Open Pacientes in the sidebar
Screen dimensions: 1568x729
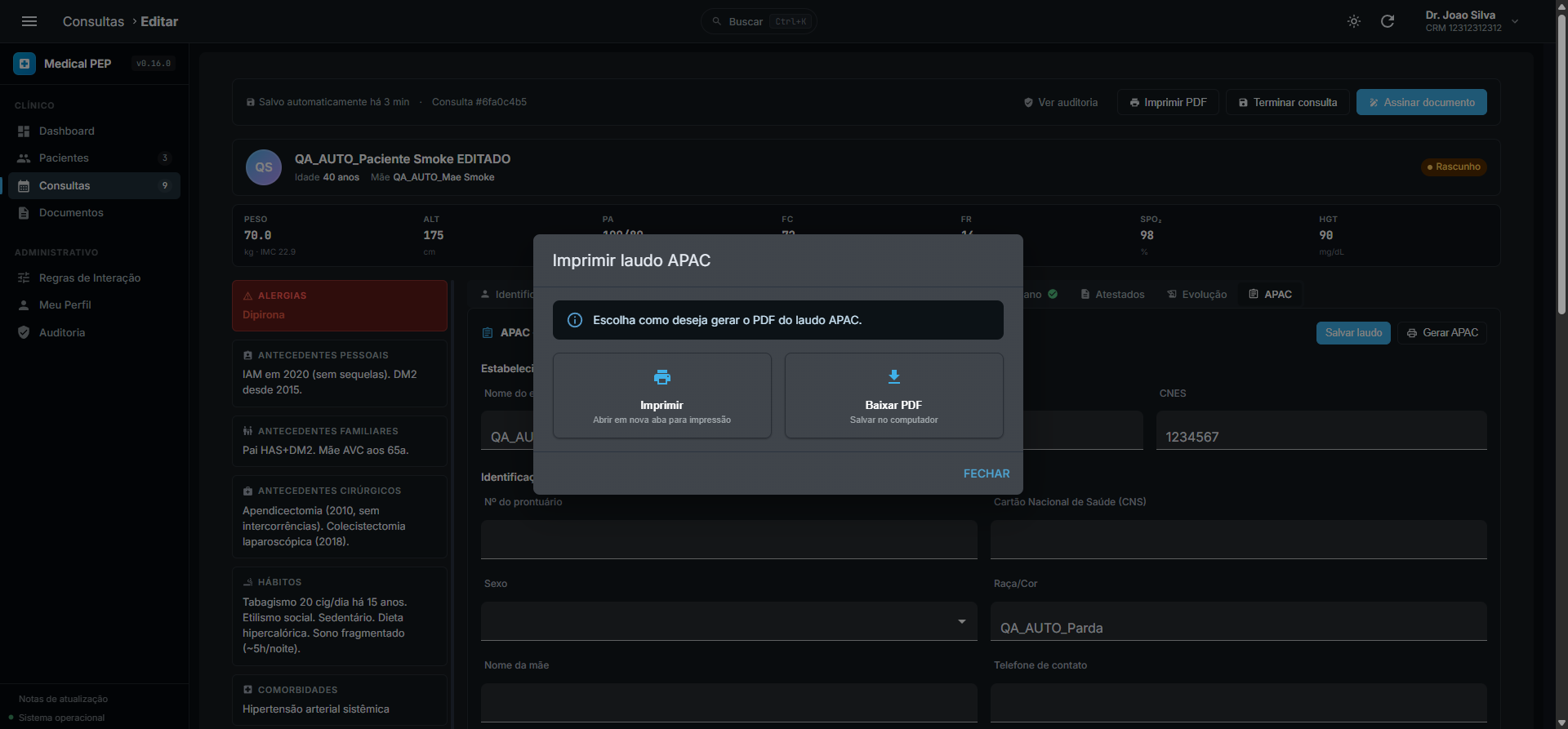tap(95, 158)
